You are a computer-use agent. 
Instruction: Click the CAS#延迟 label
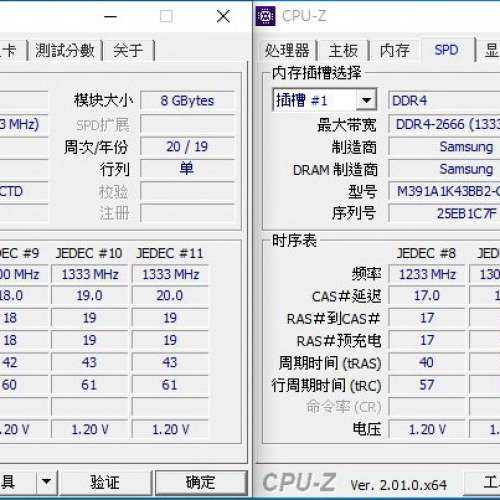(346, 296)
